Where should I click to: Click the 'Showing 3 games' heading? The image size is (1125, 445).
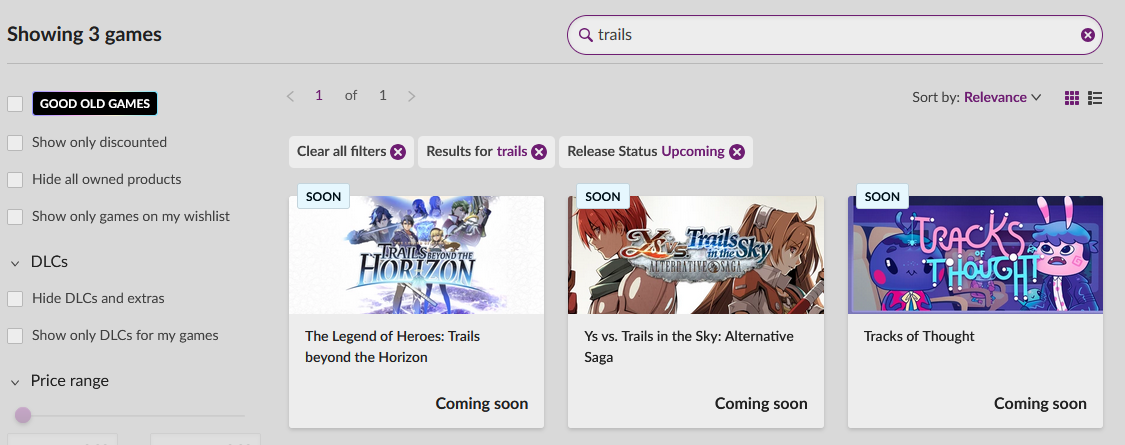(x=85, y=34)
